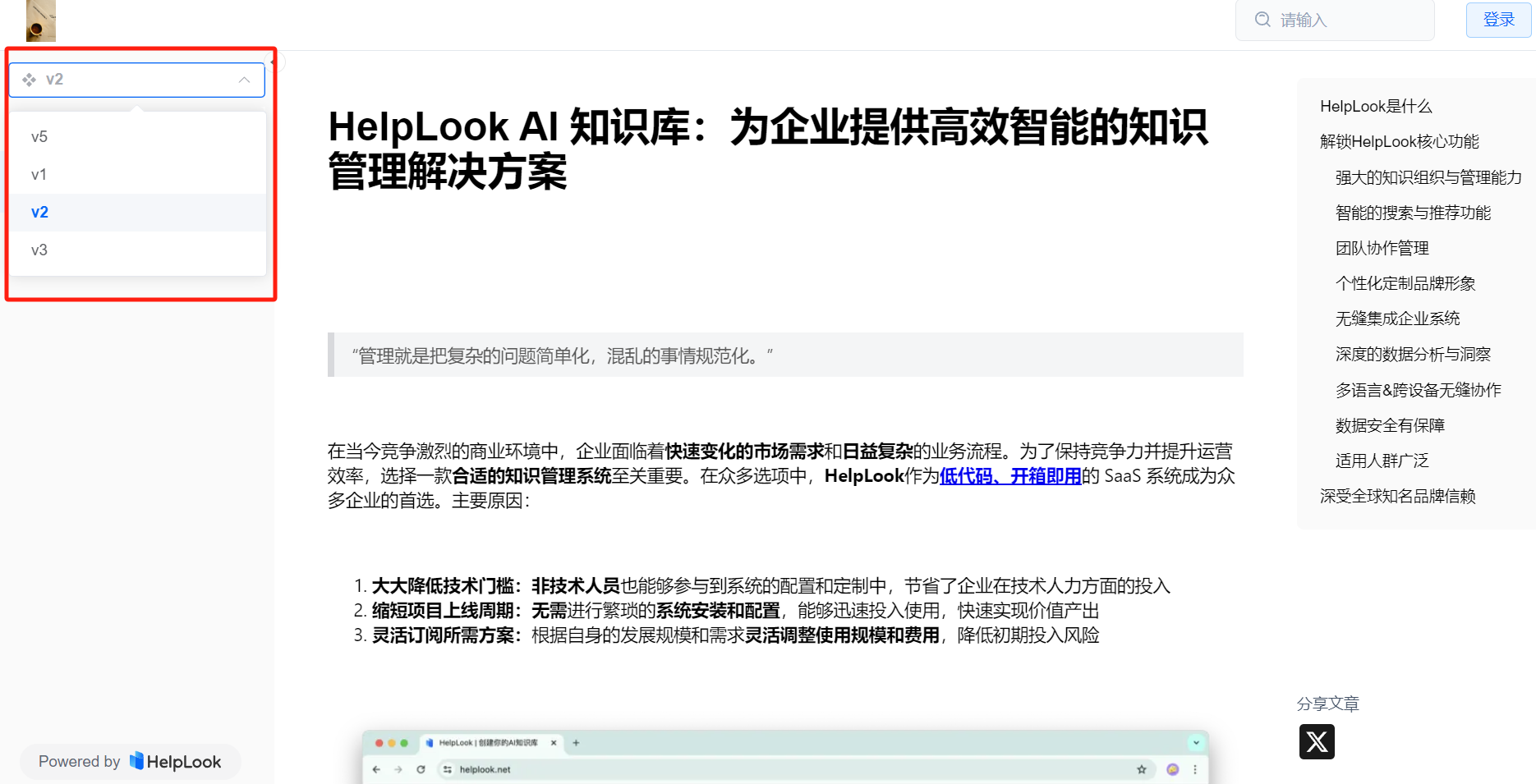
Task: Jump to HelpLook是什么 section
Action: tap(1376, 106)
